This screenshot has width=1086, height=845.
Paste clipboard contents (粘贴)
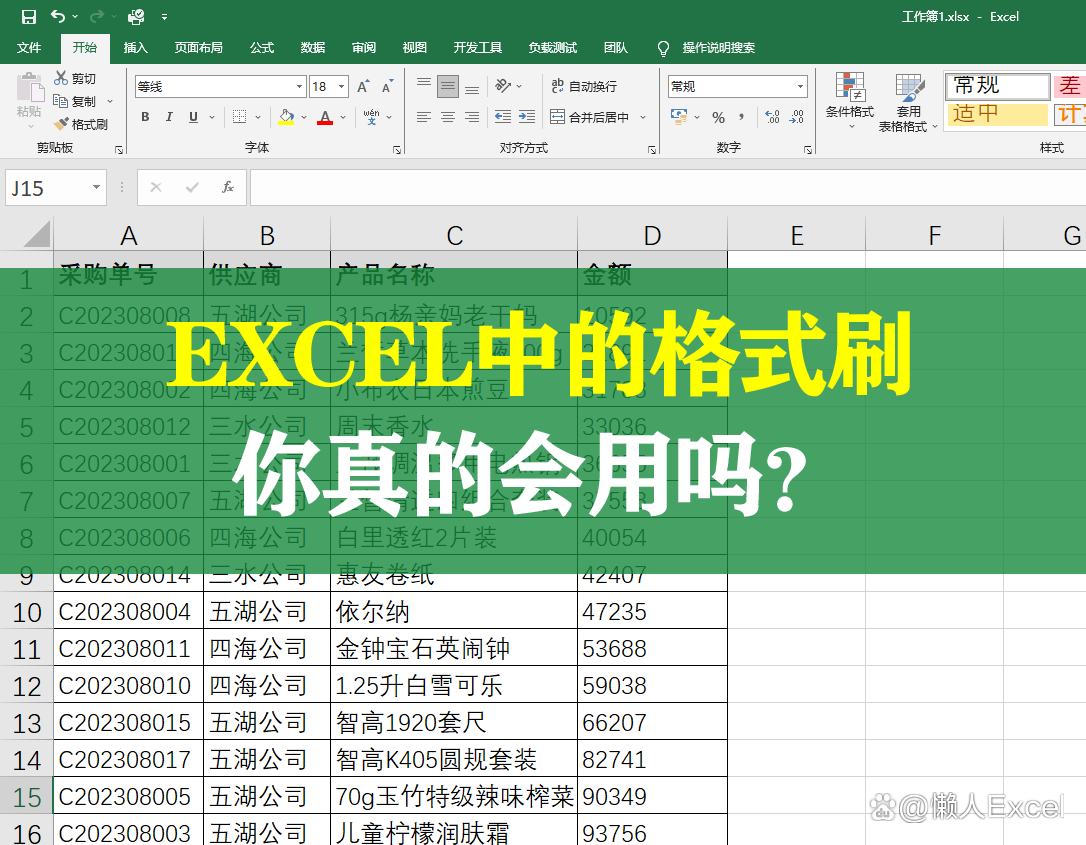29,99
